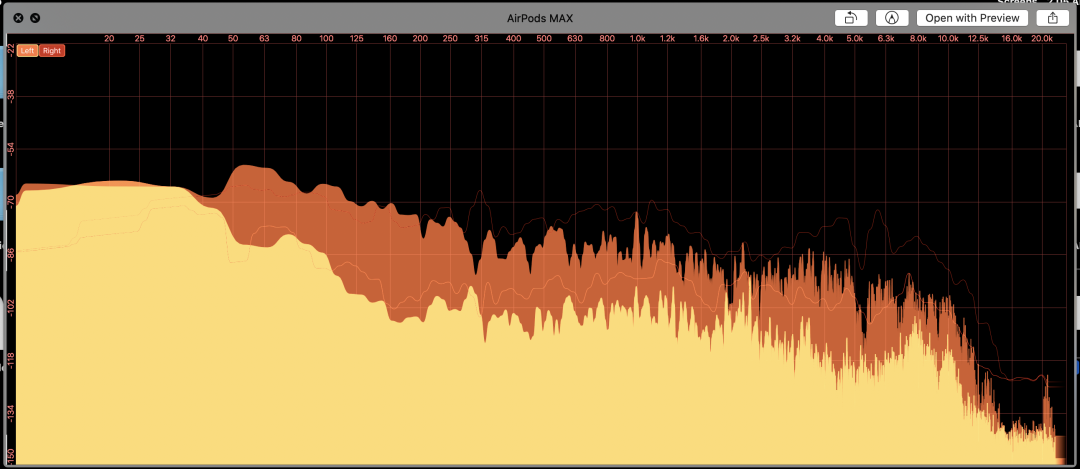Click the -70 dB axis label
Screen dimensions: 1080x469
pyautogui.click(x=11, y=202)
